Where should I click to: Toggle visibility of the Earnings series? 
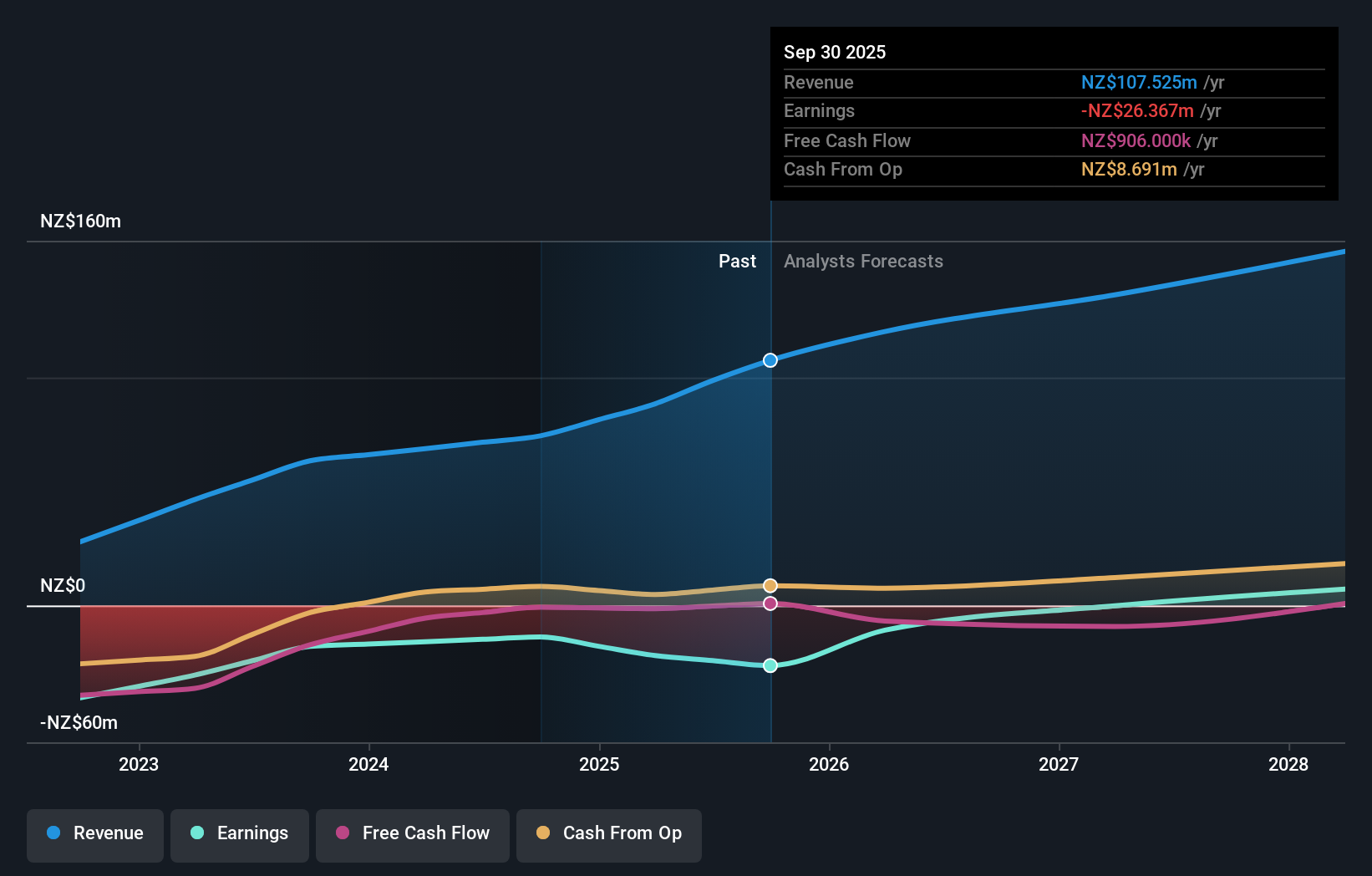pos(240,835)
